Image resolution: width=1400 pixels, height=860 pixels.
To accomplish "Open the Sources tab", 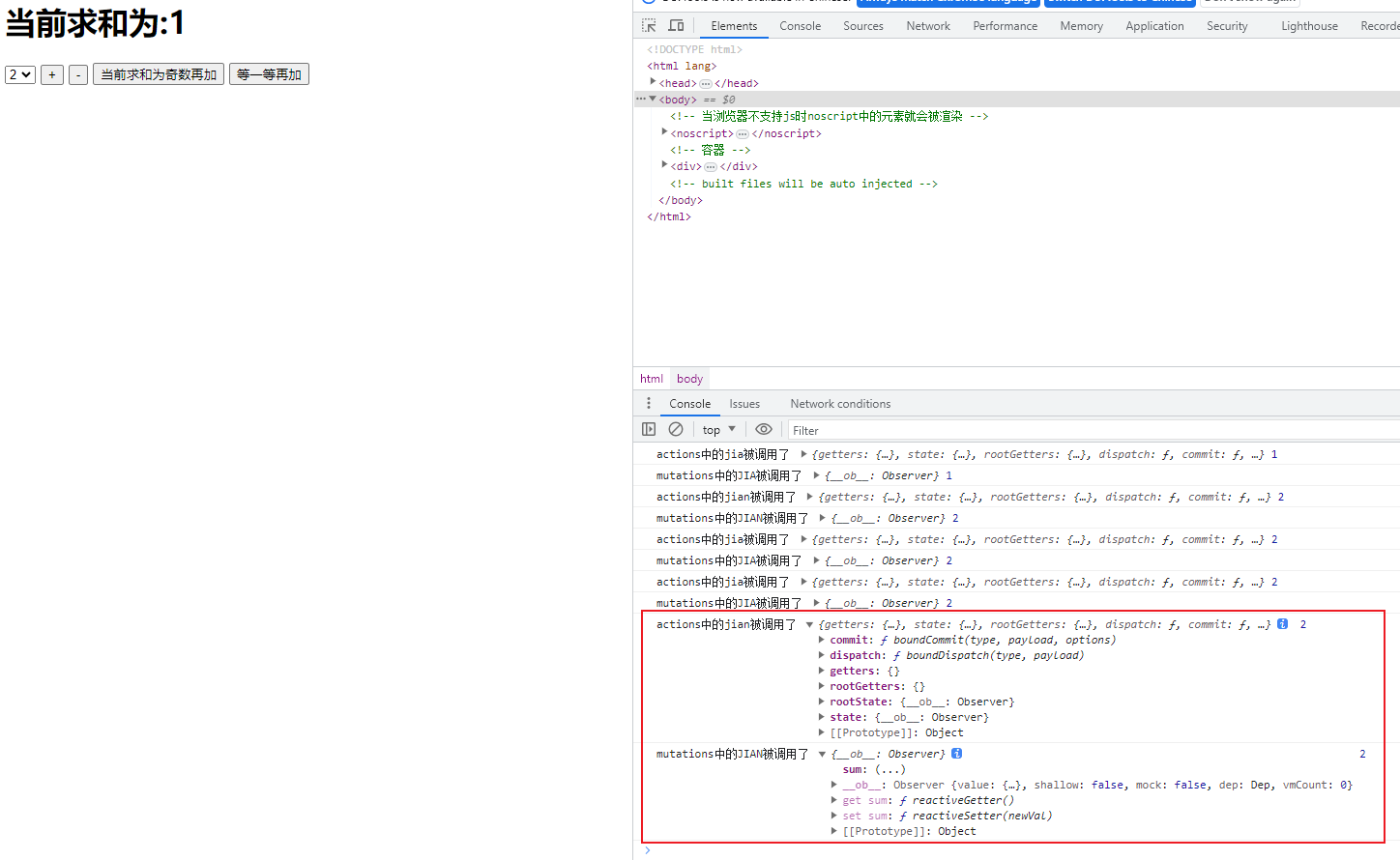I will (862, 26).
